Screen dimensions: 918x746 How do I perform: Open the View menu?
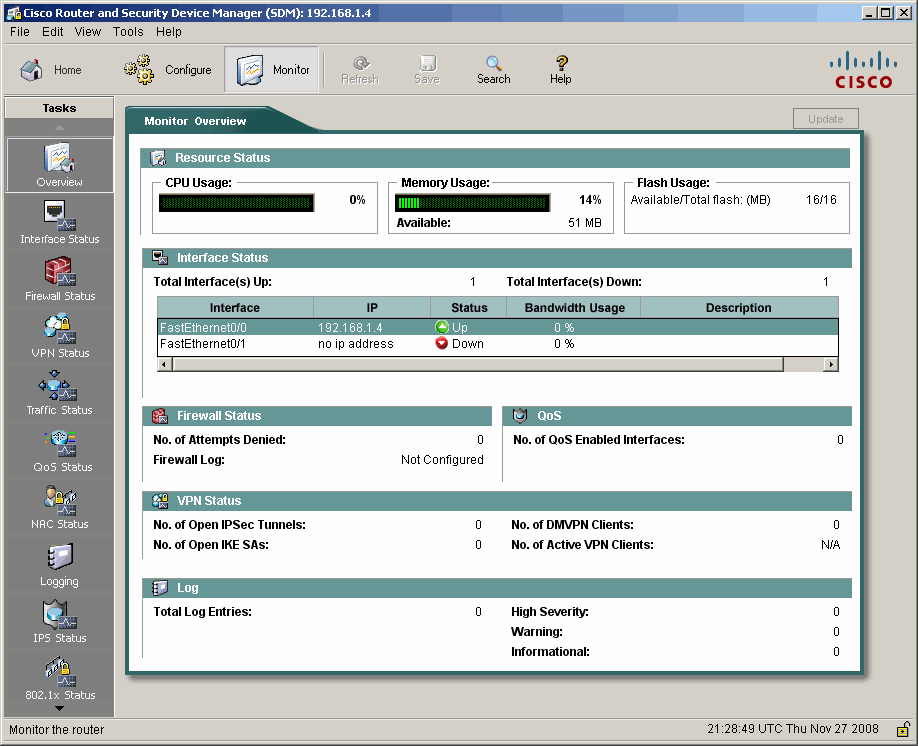coord(88,32)
